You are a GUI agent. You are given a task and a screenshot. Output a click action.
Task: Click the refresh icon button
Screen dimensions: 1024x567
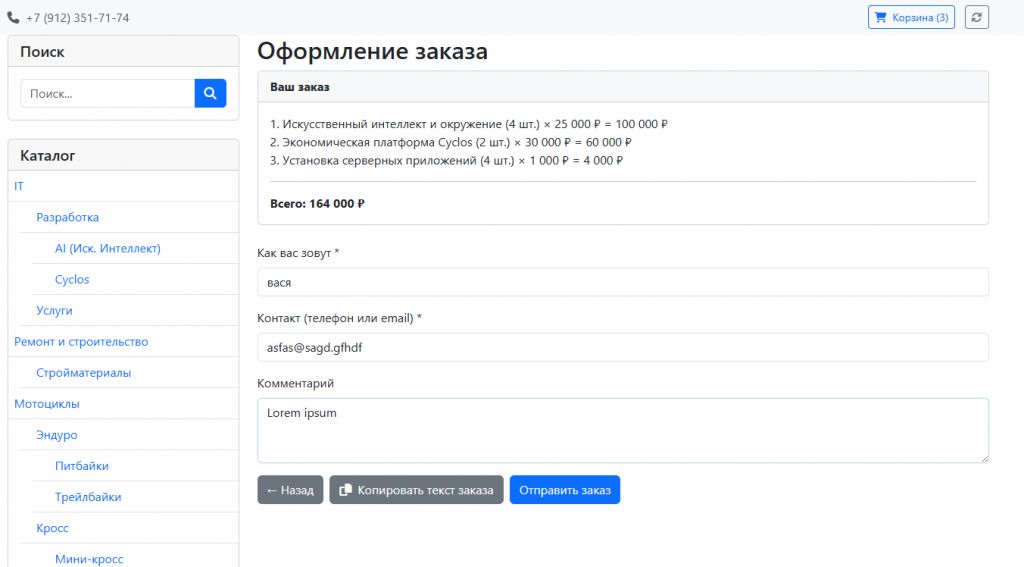[x=976, y=17]
